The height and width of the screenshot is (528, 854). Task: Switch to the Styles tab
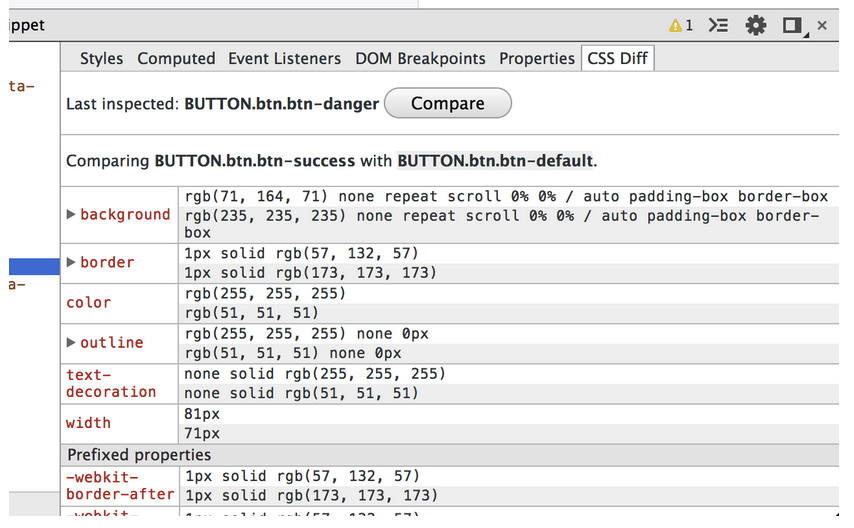[101, 58]
